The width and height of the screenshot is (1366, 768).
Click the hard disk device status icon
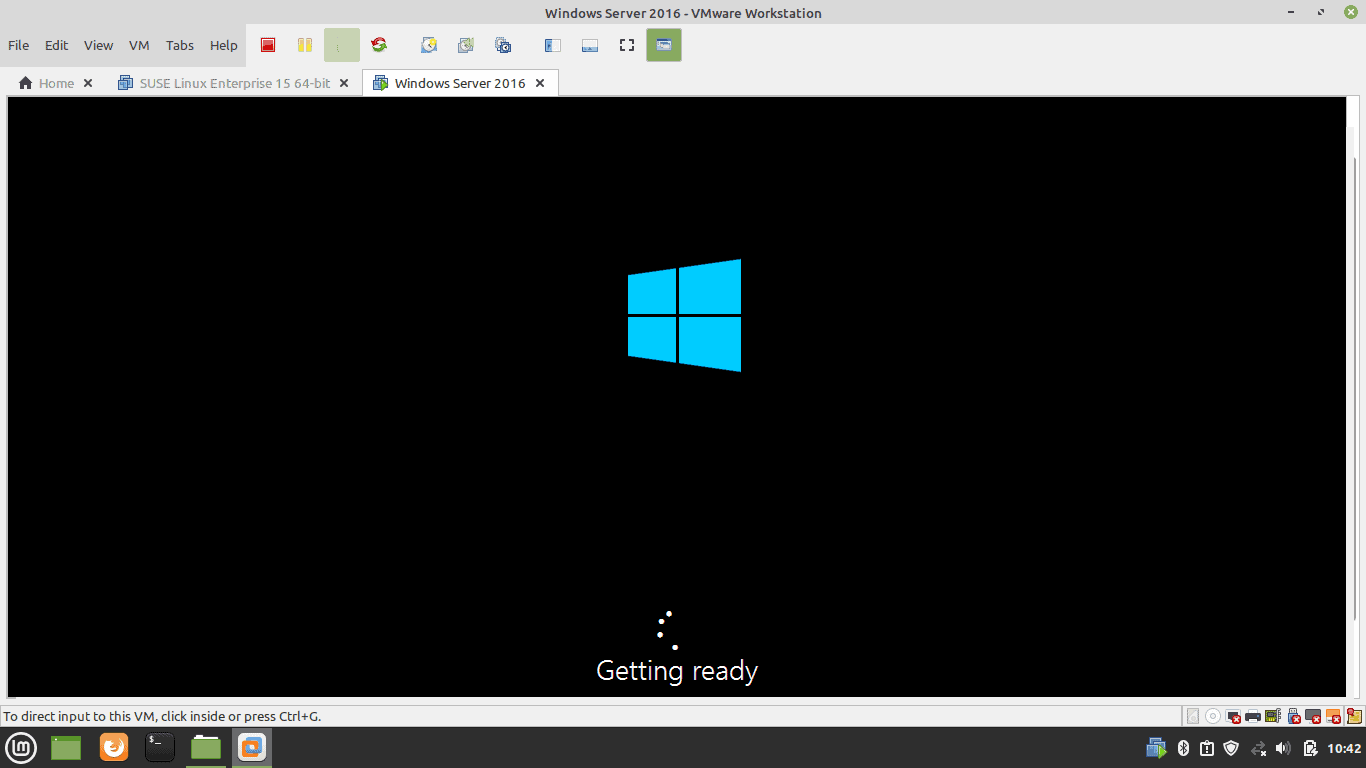tap(1193, 716)
